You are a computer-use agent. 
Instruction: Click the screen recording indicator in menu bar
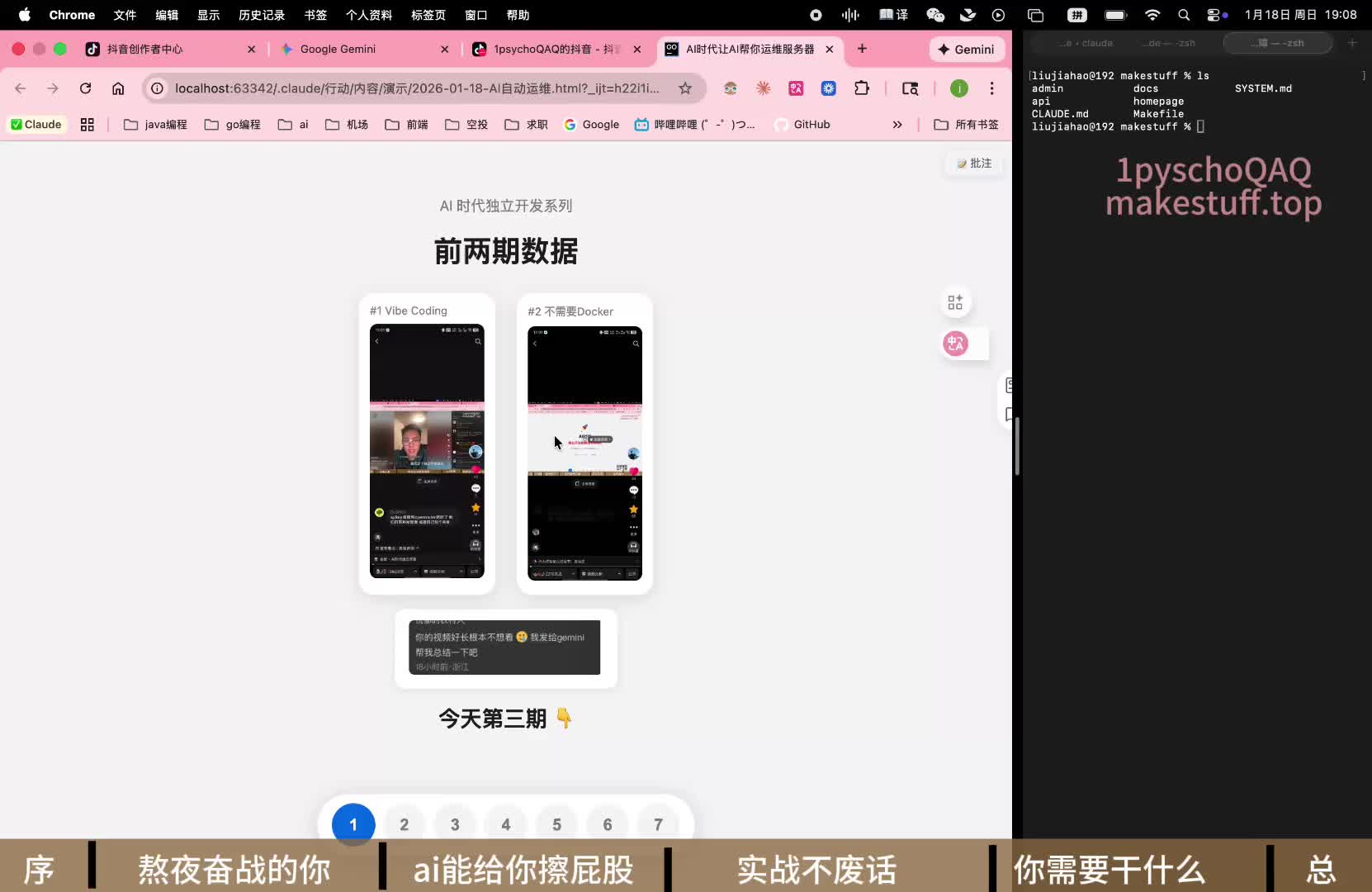coord(816,15)
